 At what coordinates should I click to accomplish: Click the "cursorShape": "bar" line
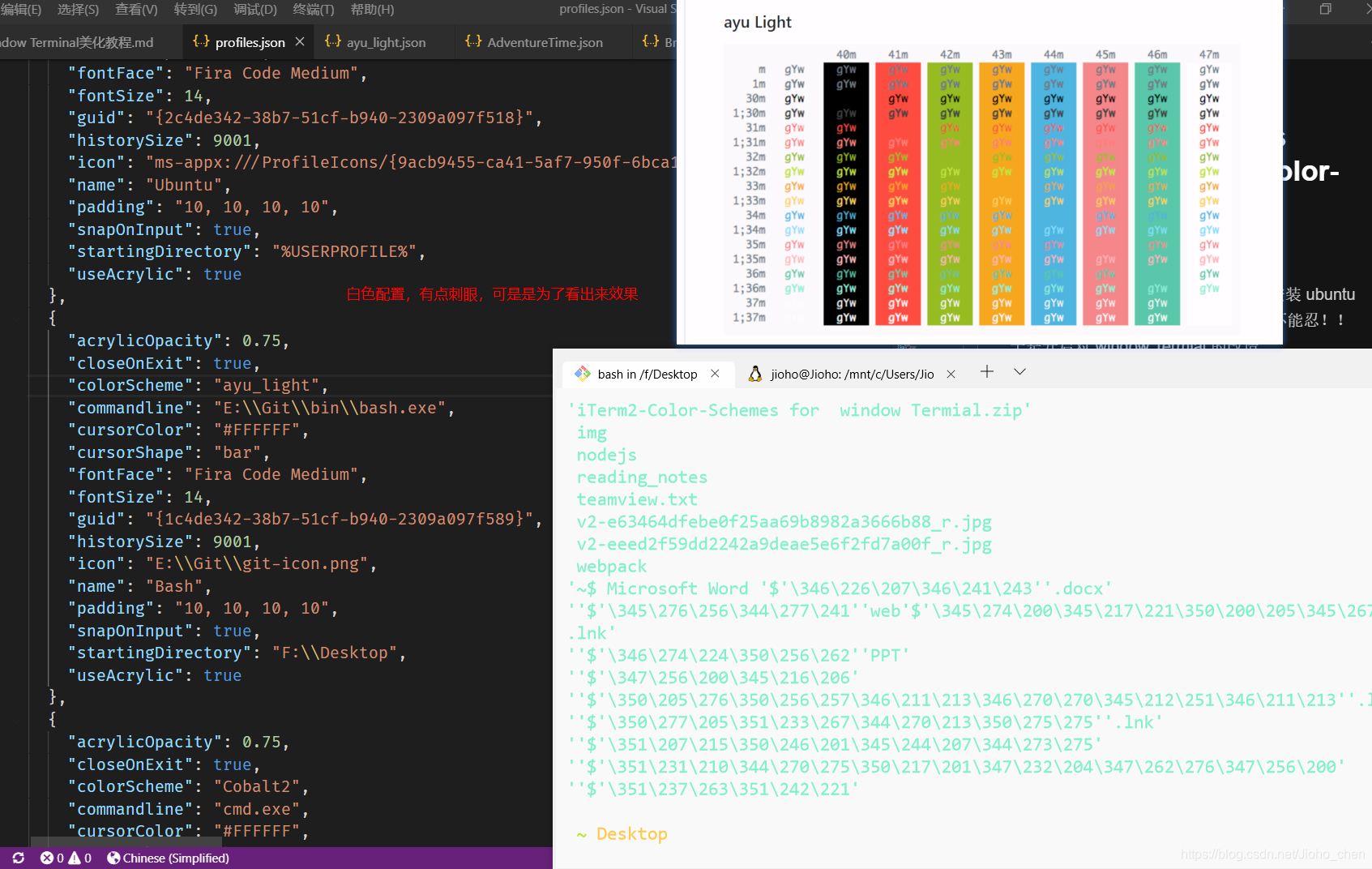point(169,452)
